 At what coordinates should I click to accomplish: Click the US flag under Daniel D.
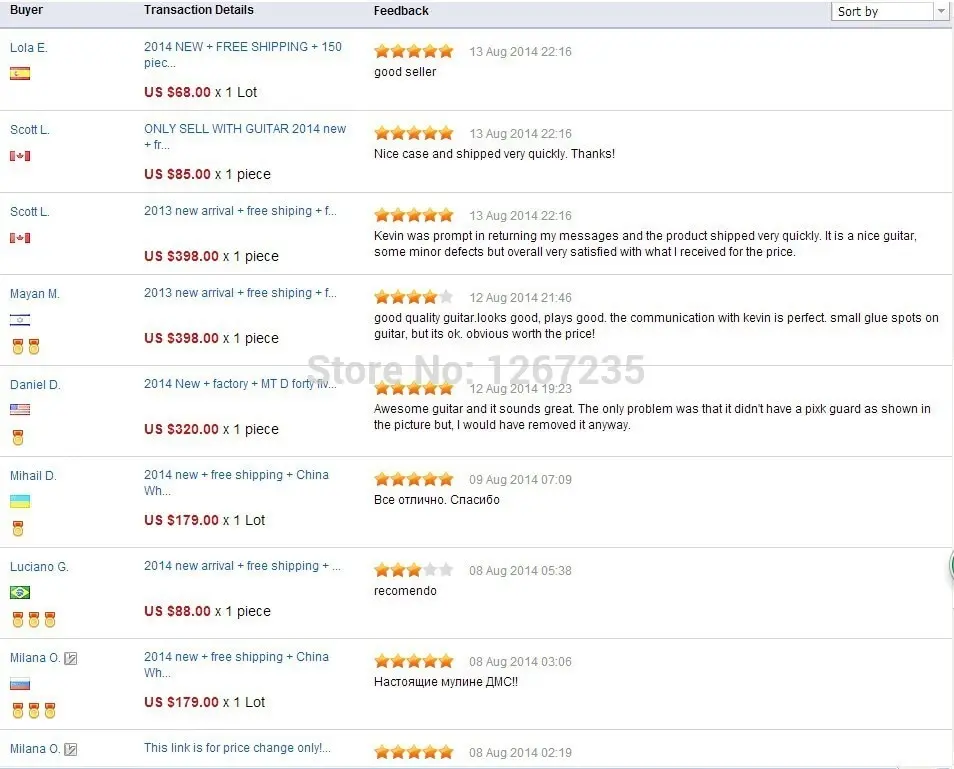pos(20,409)
